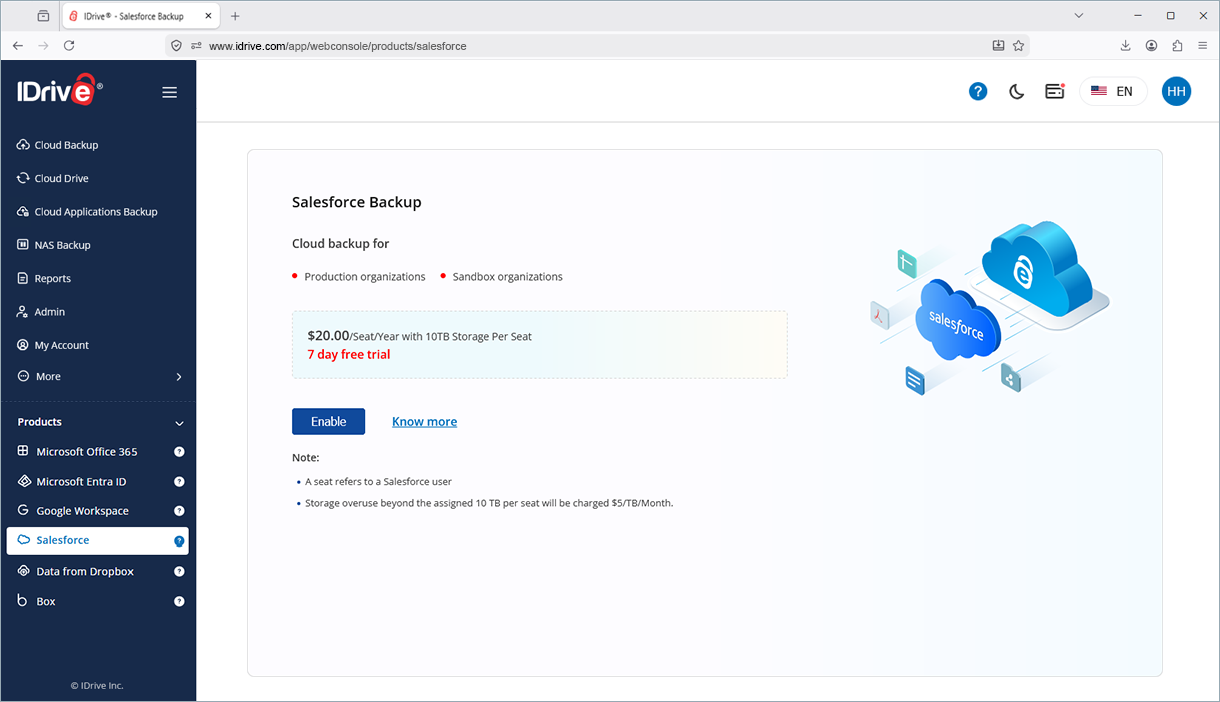Open the billing card icon in header
The image size is (1220, 702).
tap(1054, 91)
